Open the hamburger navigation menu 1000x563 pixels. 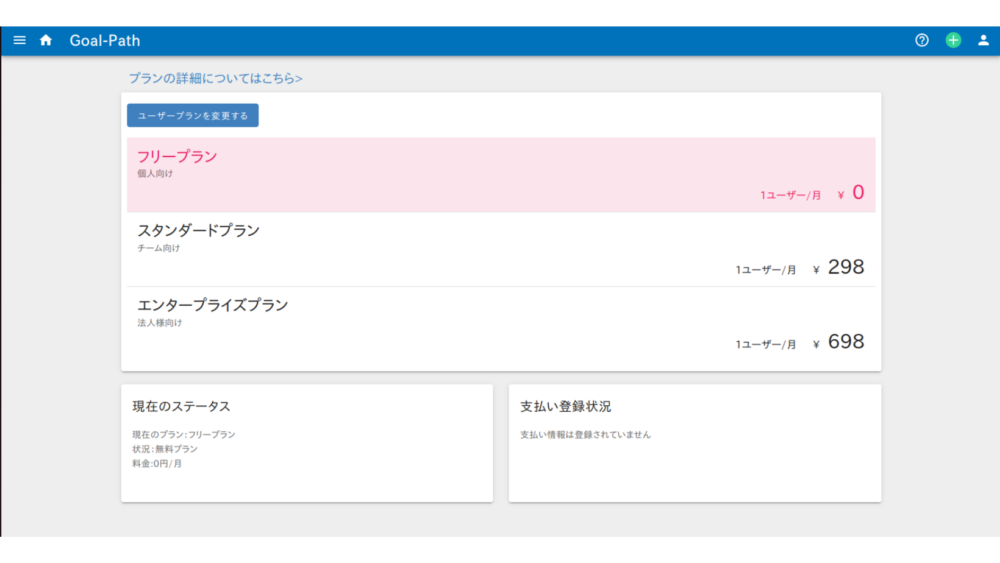coord(20,40)
